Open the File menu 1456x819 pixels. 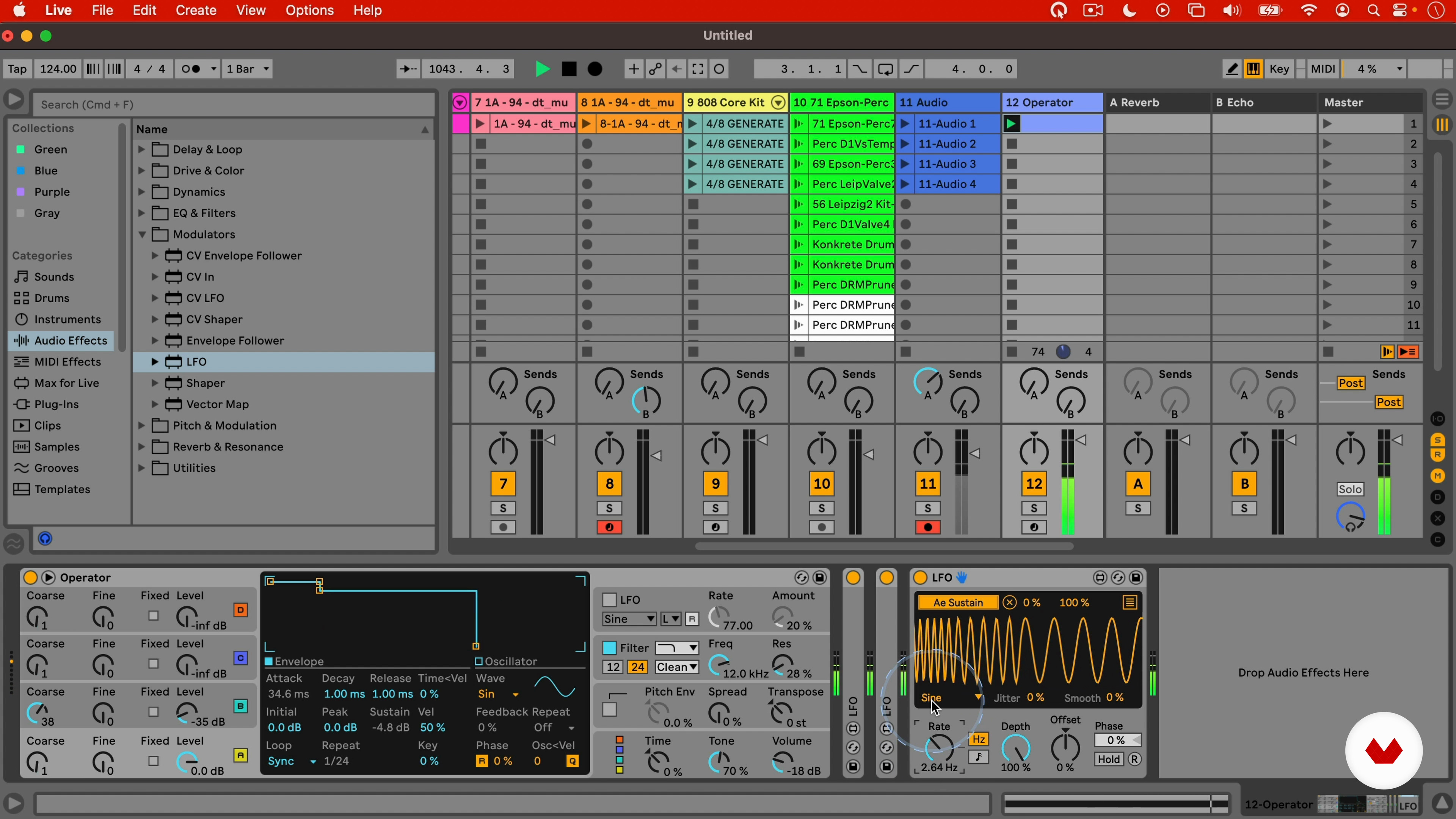click(x=102, y=10)
